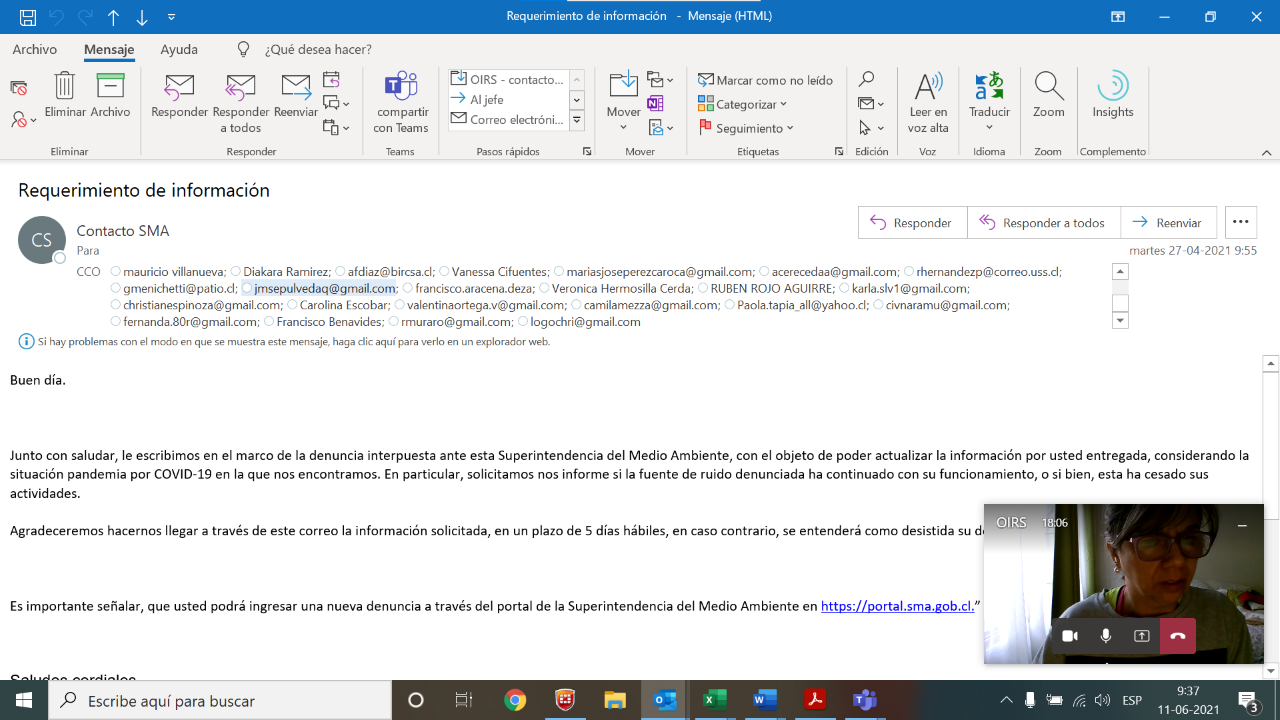Click the Windows taskbar search box
Viewport: 1280px width, 720px height.
[x=220, y=701]
